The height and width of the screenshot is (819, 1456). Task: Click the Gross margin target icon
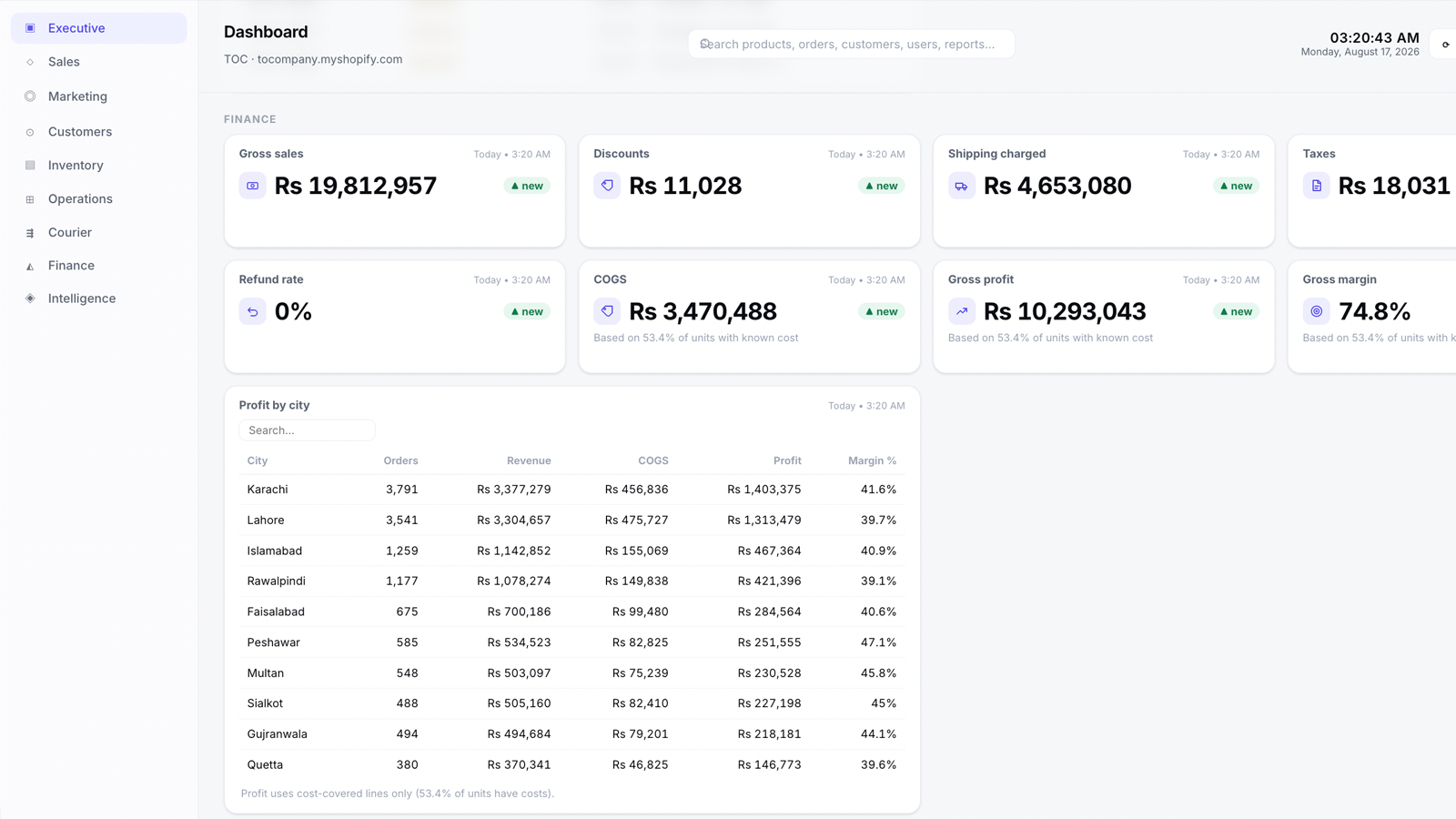[1317, 311]
